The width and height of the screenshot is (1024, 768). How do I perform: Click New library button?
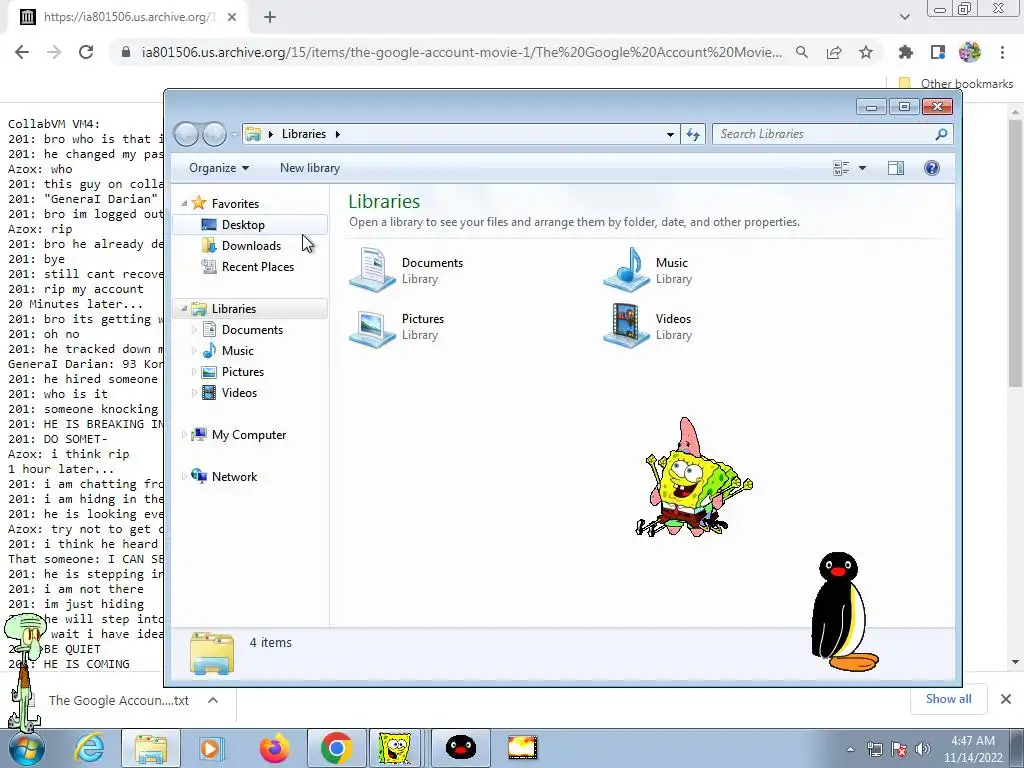(x=310, y=168)
